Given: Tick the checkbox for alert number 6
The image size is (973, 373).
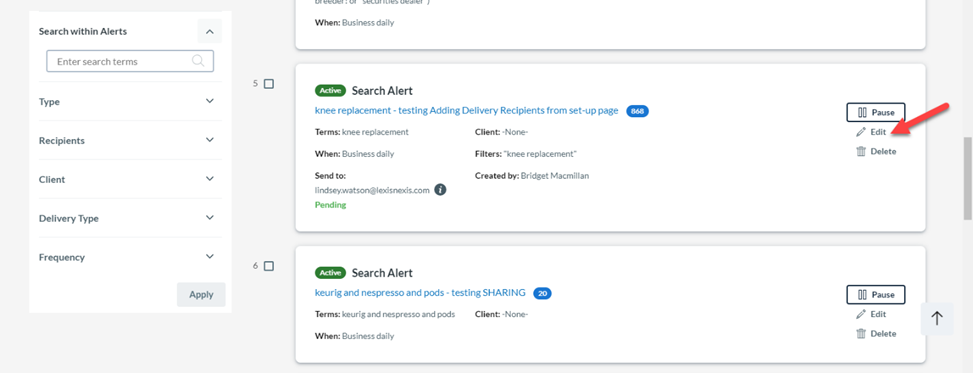Looking at the screenshot, I should [269, 266].
